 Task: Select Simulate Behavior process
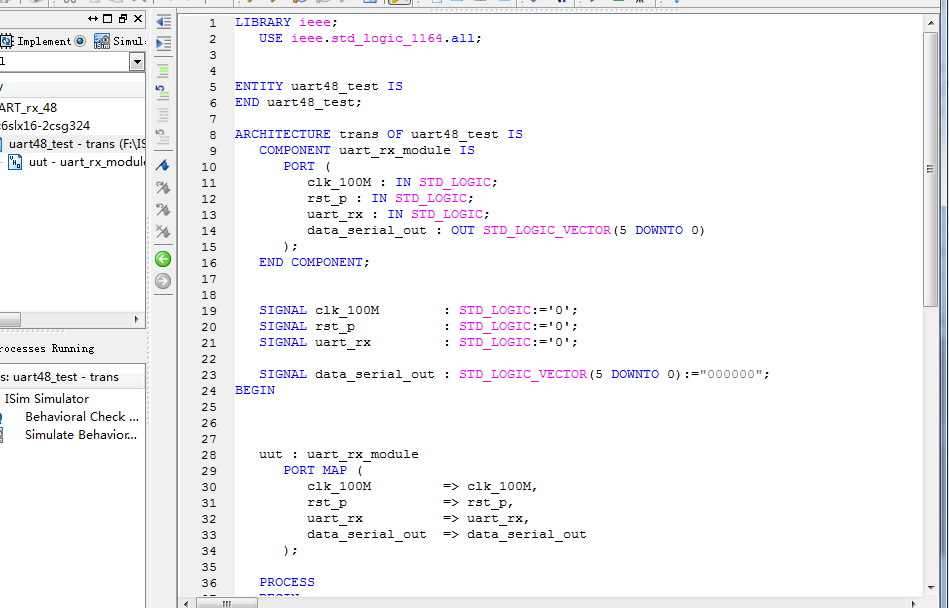[81, 435]
